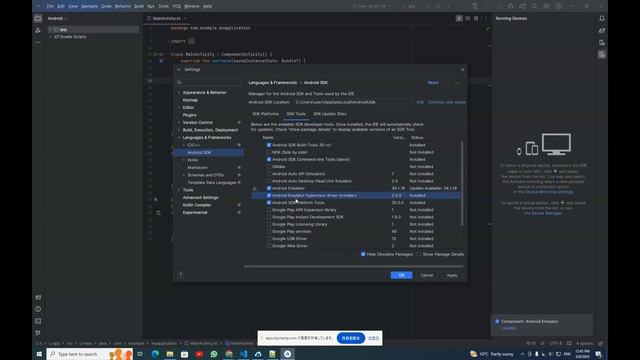Open the Android project view dropdown
Screen dimensions: 640x360
tap(57, 18)
